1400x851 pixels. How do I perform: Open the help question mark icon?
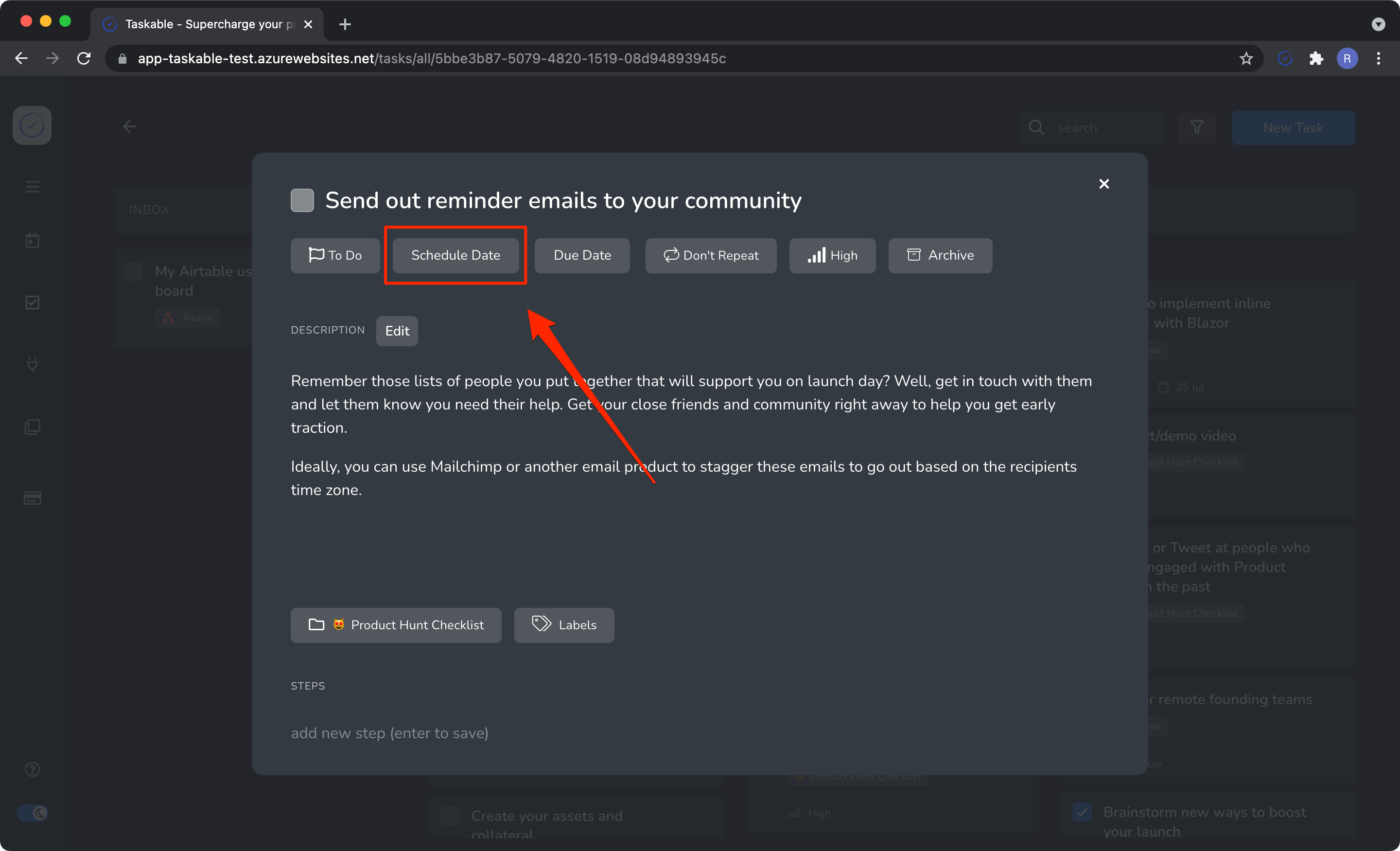pyautogui.click(x=33, y=769)
